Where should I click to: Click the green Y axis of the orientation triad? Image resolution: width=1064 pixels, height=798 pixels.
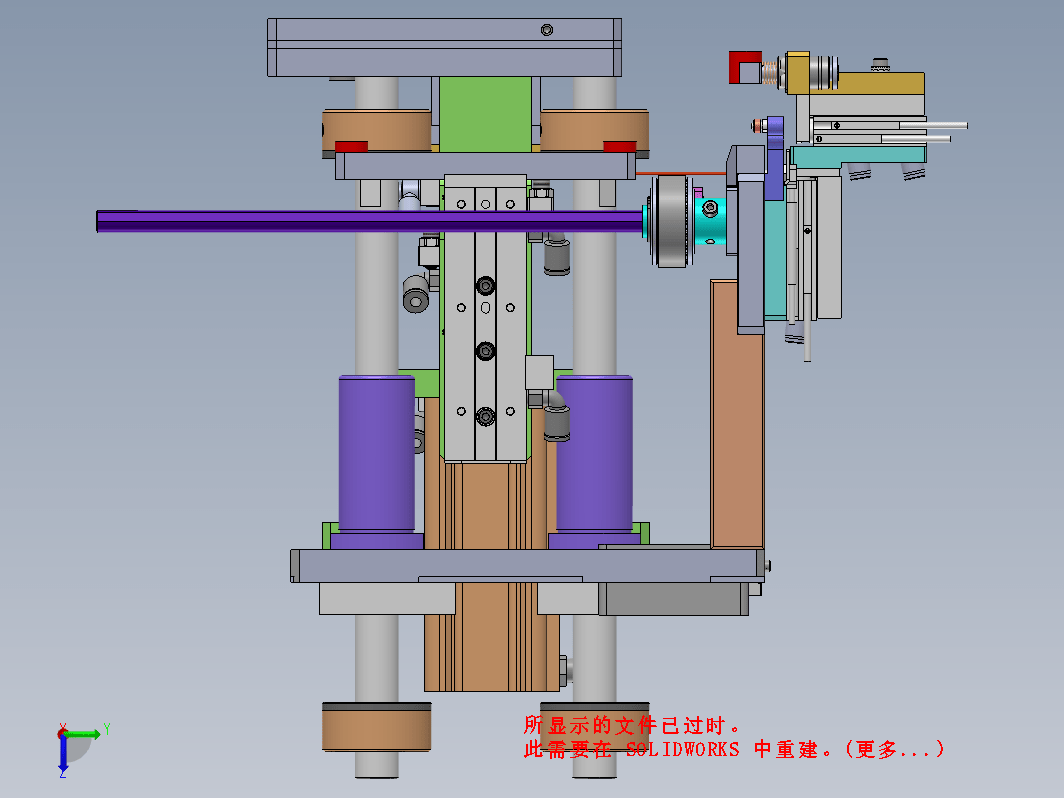point(84,734)
